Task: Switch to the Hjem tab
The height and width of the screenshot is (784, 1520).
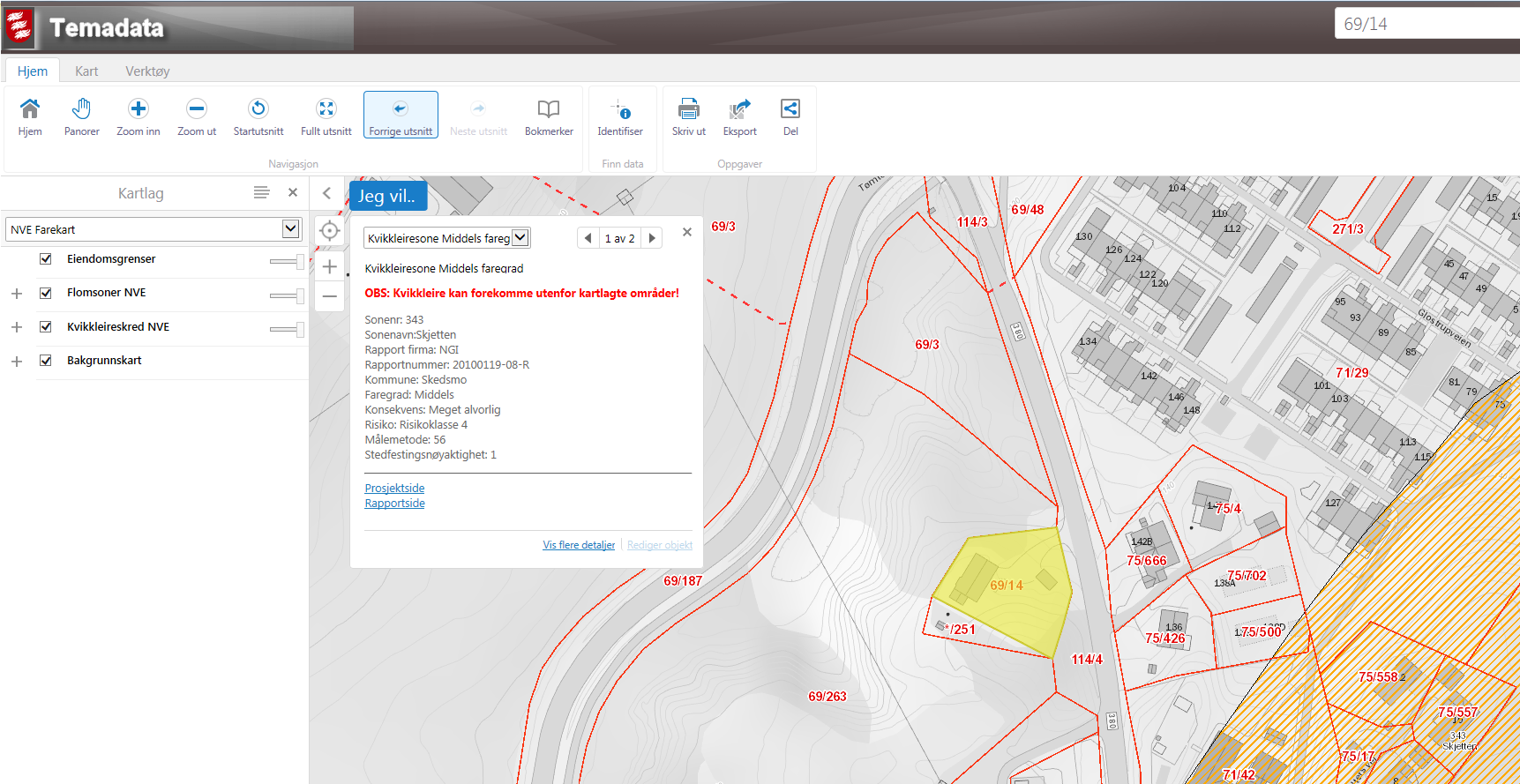Action: click(33, 71)
